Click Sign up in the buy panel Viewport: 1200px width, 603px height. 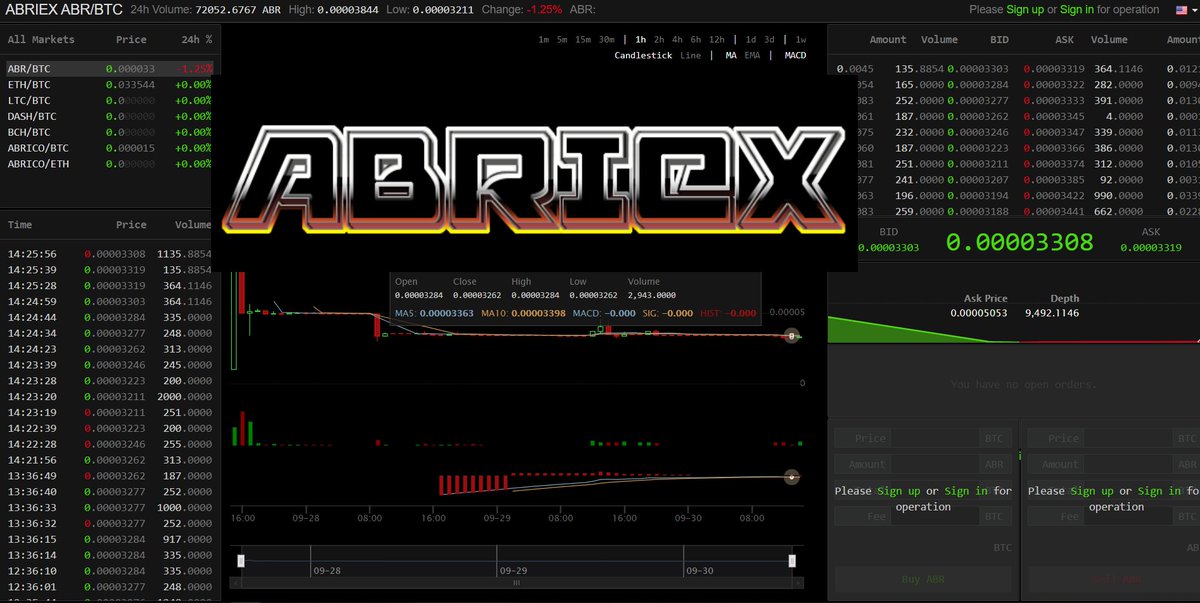899,491
